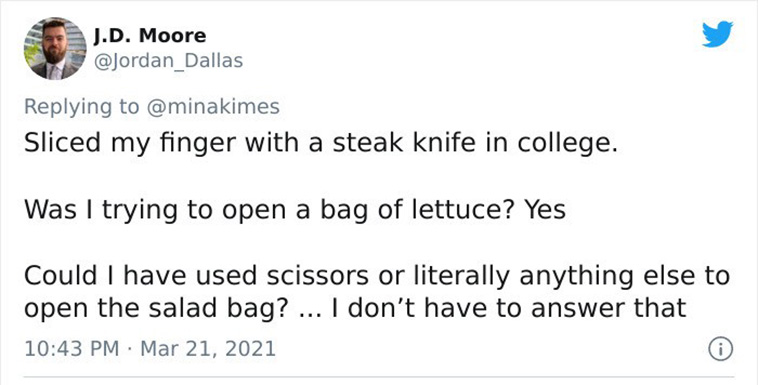Image resolution: width=758 pixels, height=385 pixels.
Task: Click the "Sliced my finger" sentence
Action: click(321, 143)
